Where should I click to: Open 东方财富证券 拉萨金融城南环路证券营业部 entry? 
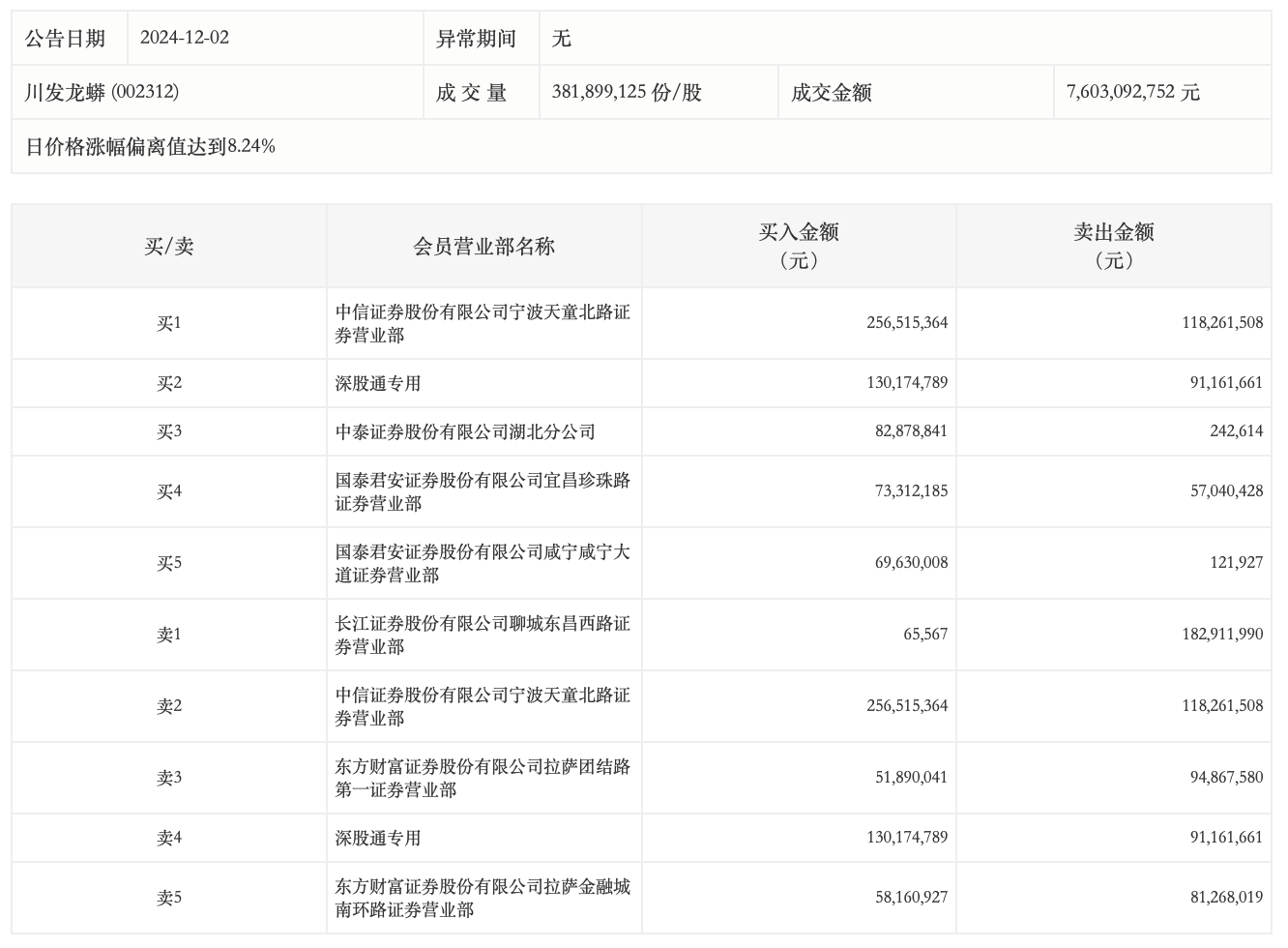pos(483,898)
